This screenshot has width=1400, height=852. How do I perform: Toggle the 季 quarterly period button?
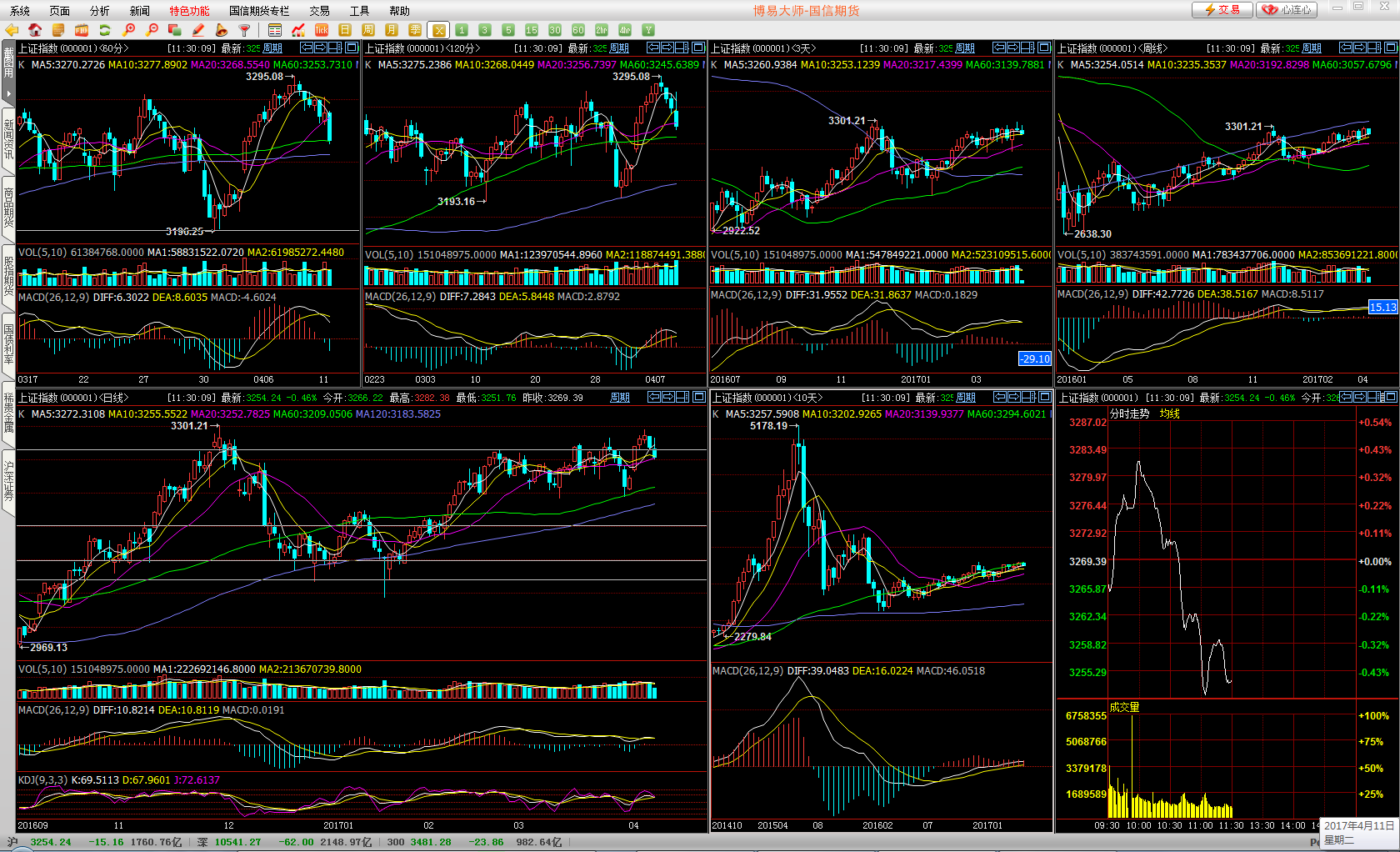pos(415,30)
